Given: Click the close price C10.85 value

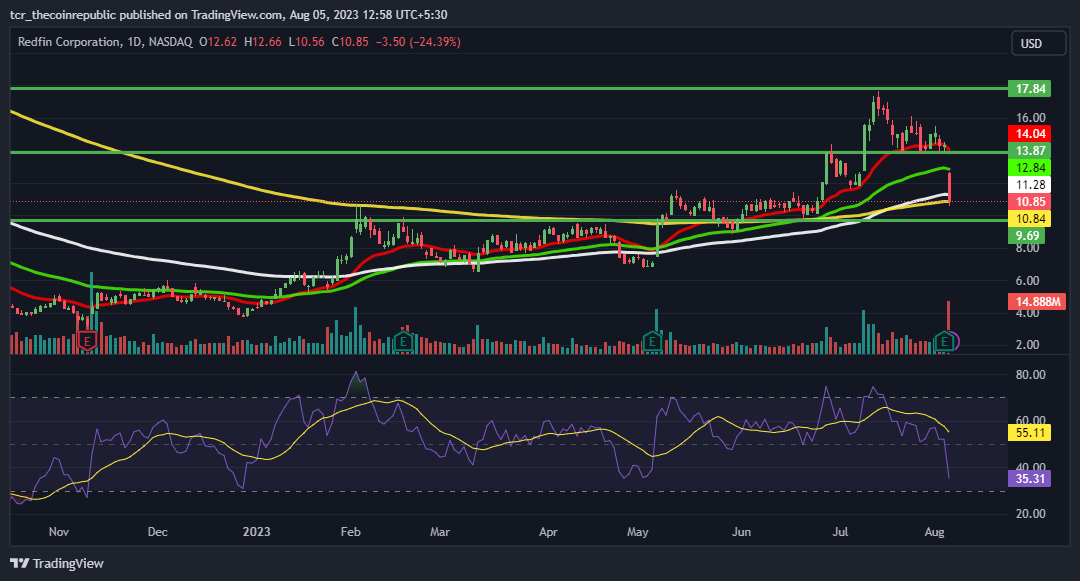Looking at the screenshot, I should pyautogui.click(x=350, y=42).
